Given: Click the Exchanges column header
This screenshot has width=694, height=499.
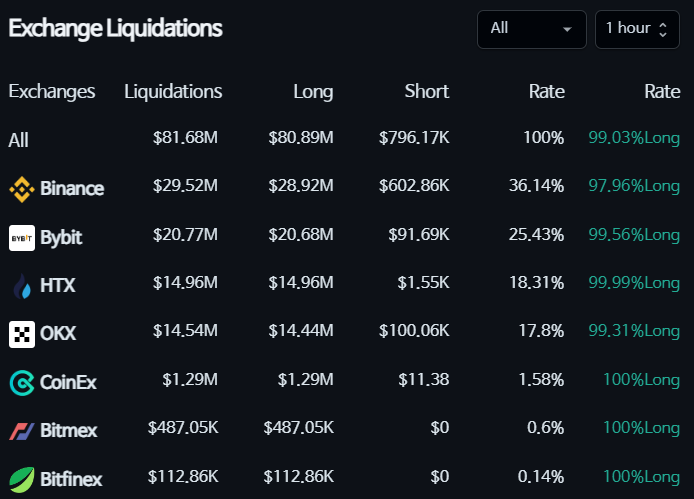Looking at the screenshot, I should [52, 91].
